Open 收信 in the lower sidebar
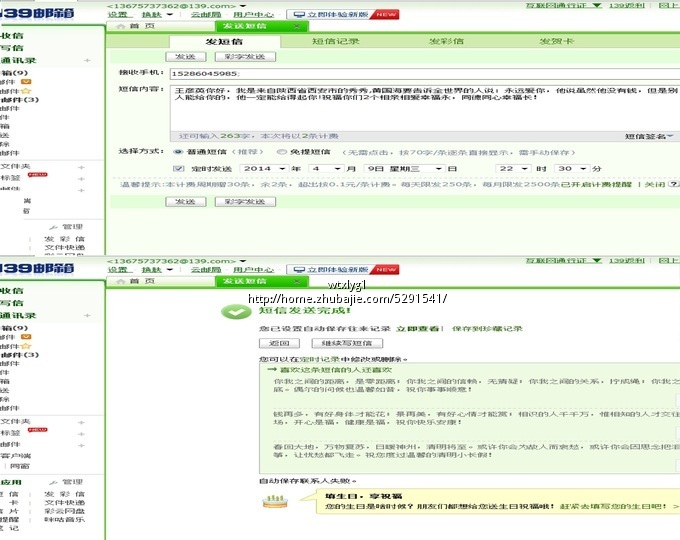The width and height of the screenshot is (680, 540). (x=12, y=291)
